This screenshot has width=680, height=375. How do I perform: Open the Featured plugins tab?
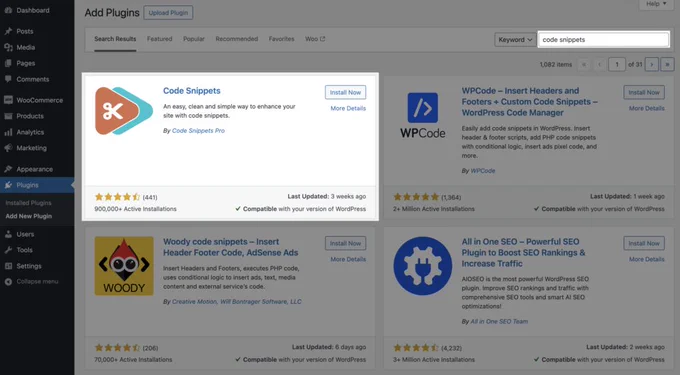pos(160,39)
